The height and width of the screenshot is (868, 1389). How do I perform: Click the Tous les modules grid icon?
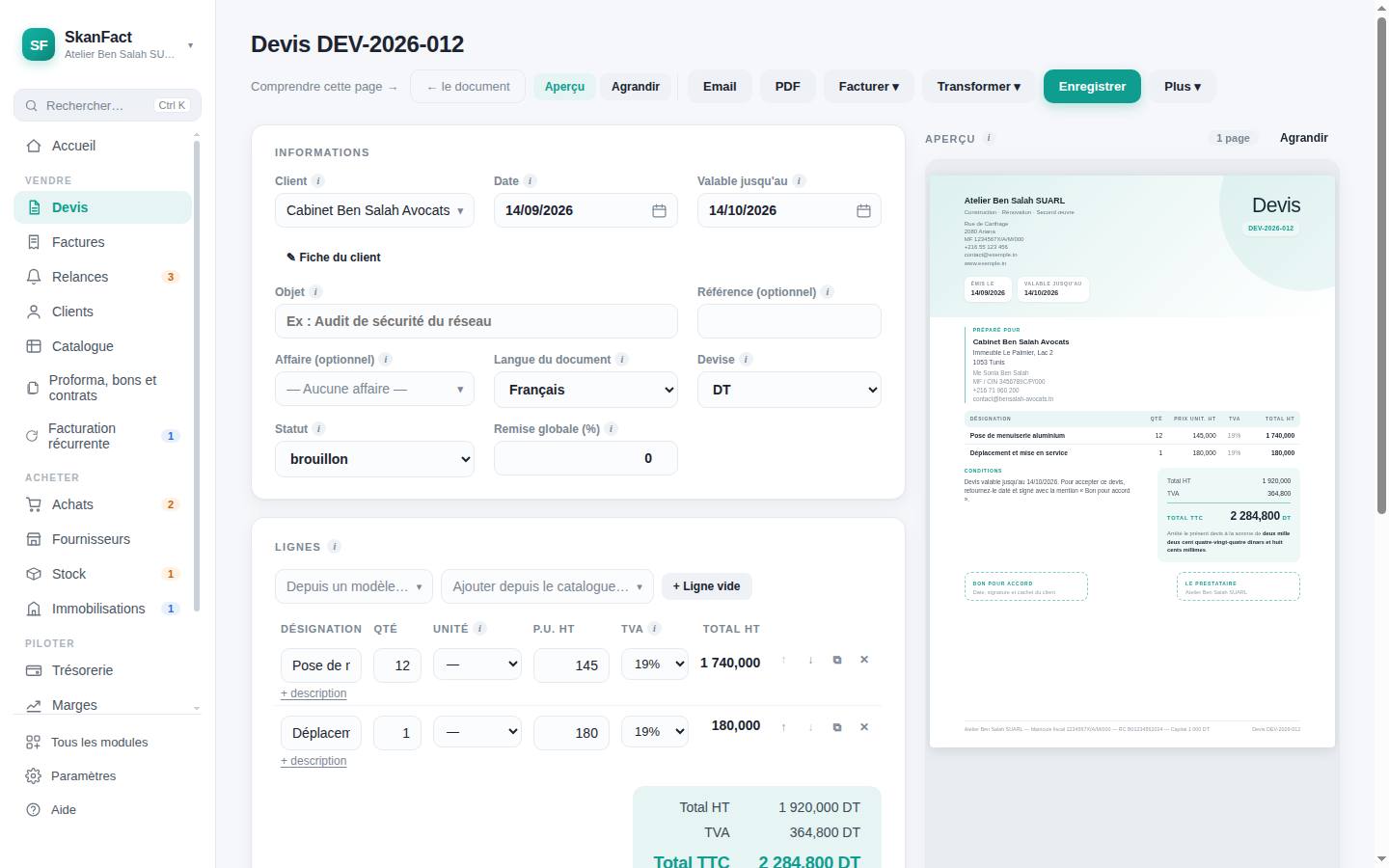(34, 743)
